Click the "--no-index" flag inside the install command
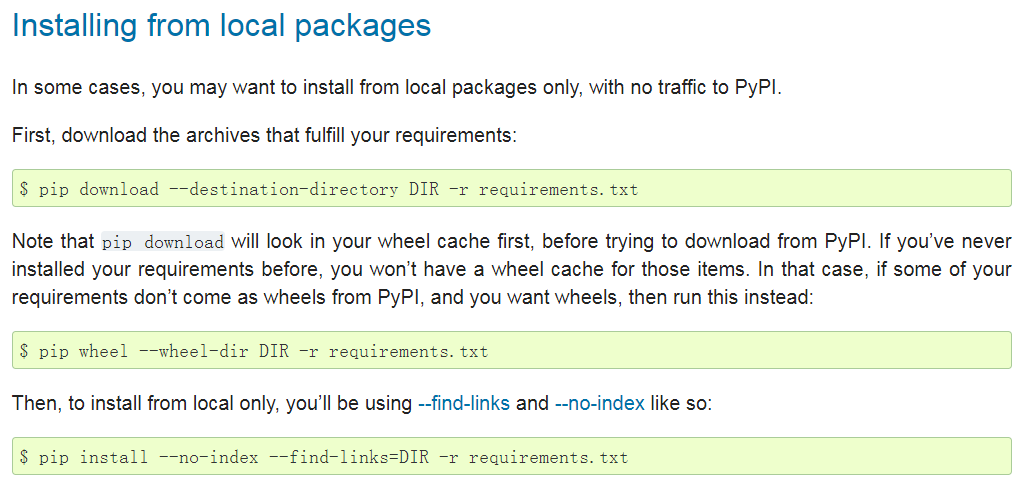Image resolution: width=1018 pixels, height=480 pixels. (208, 457)
